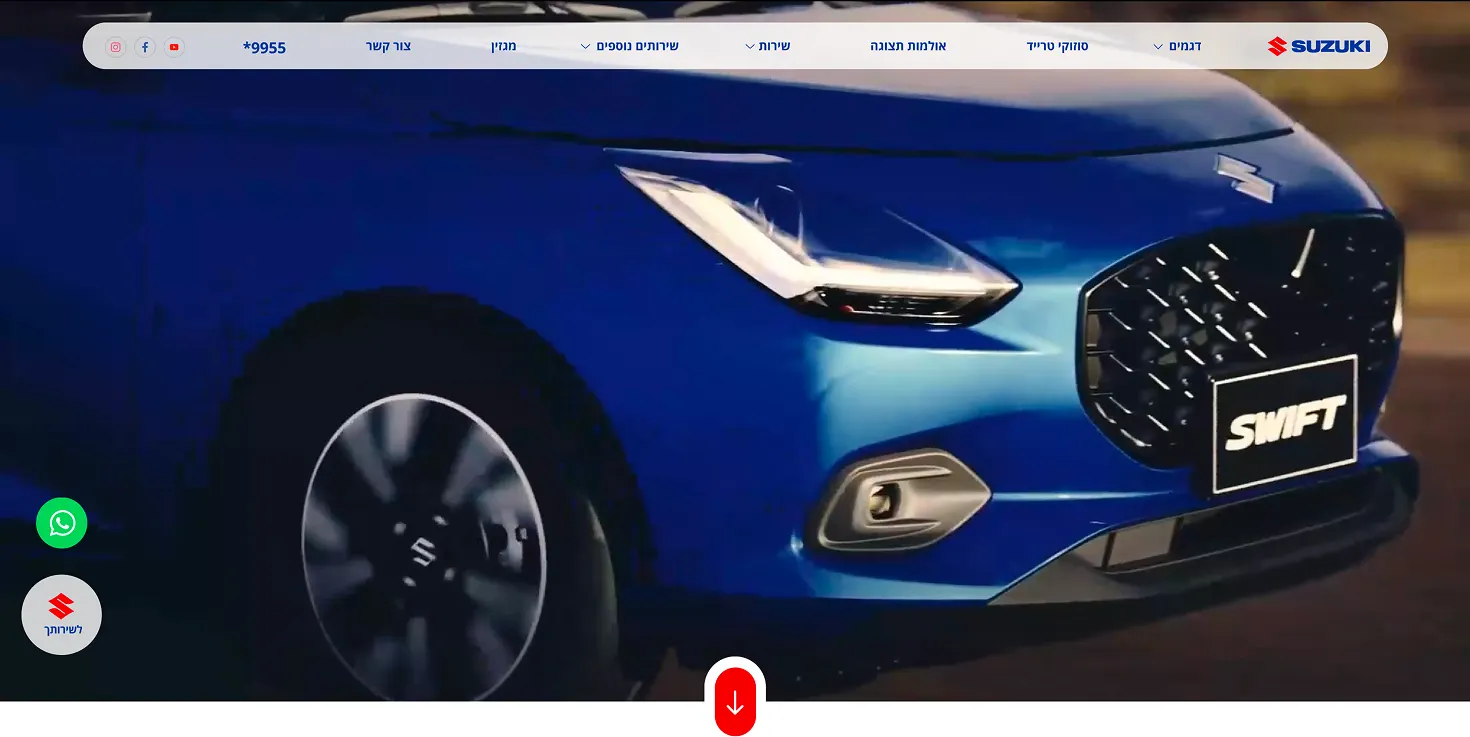This screenshot has width=1470, height=737.
Task: Expand the שירותים נוספים dropdown
Action: [630, 46]
